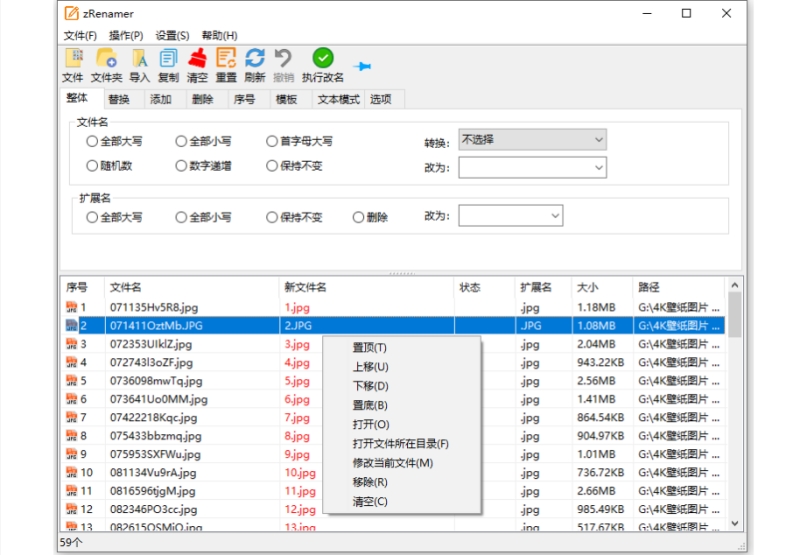Click the file list scrollbar up arrow
800x555 pixels.
tap(735, 285)
